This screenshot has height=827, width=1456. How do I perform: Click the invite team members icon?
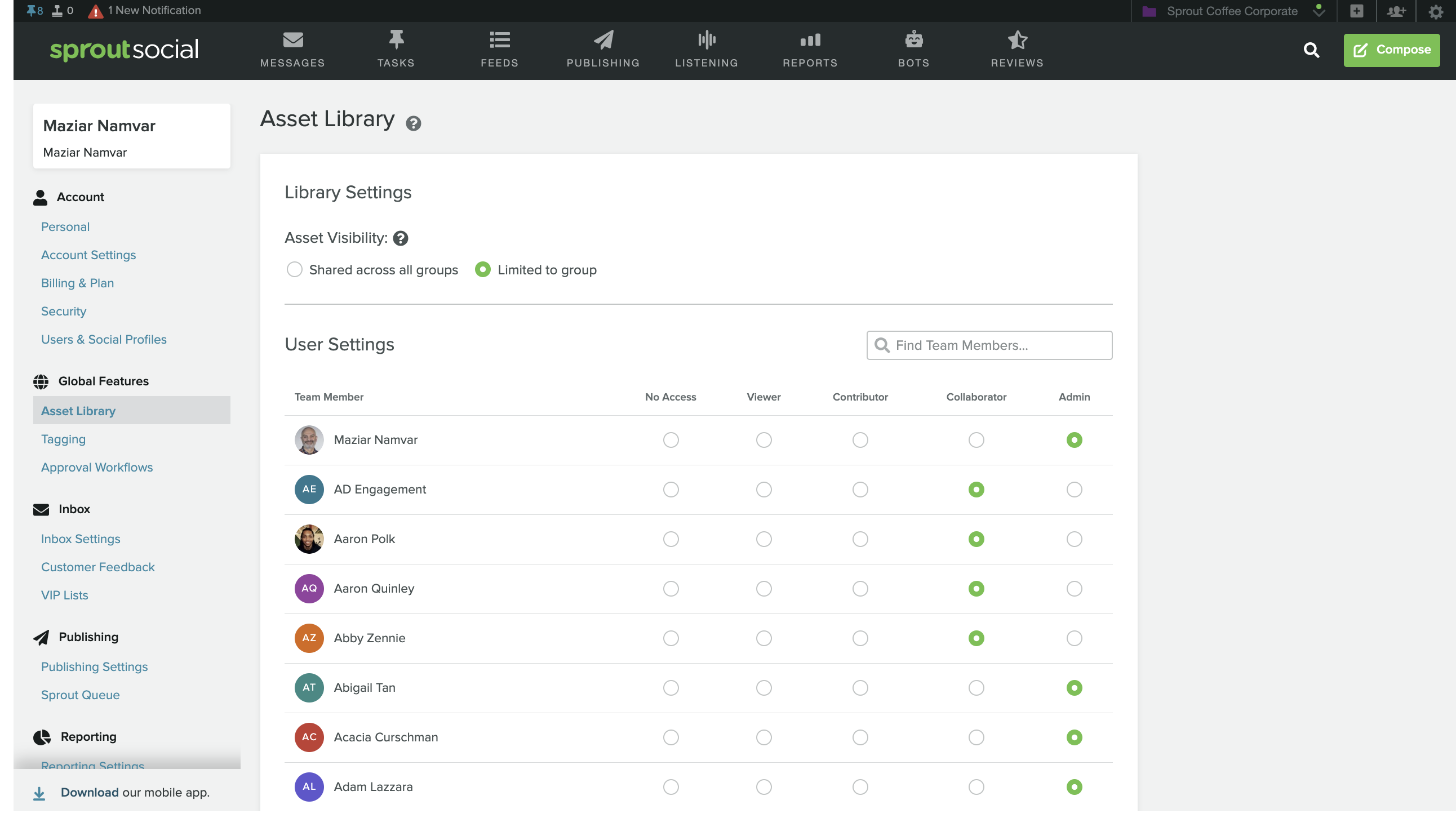coord(1396,11)
